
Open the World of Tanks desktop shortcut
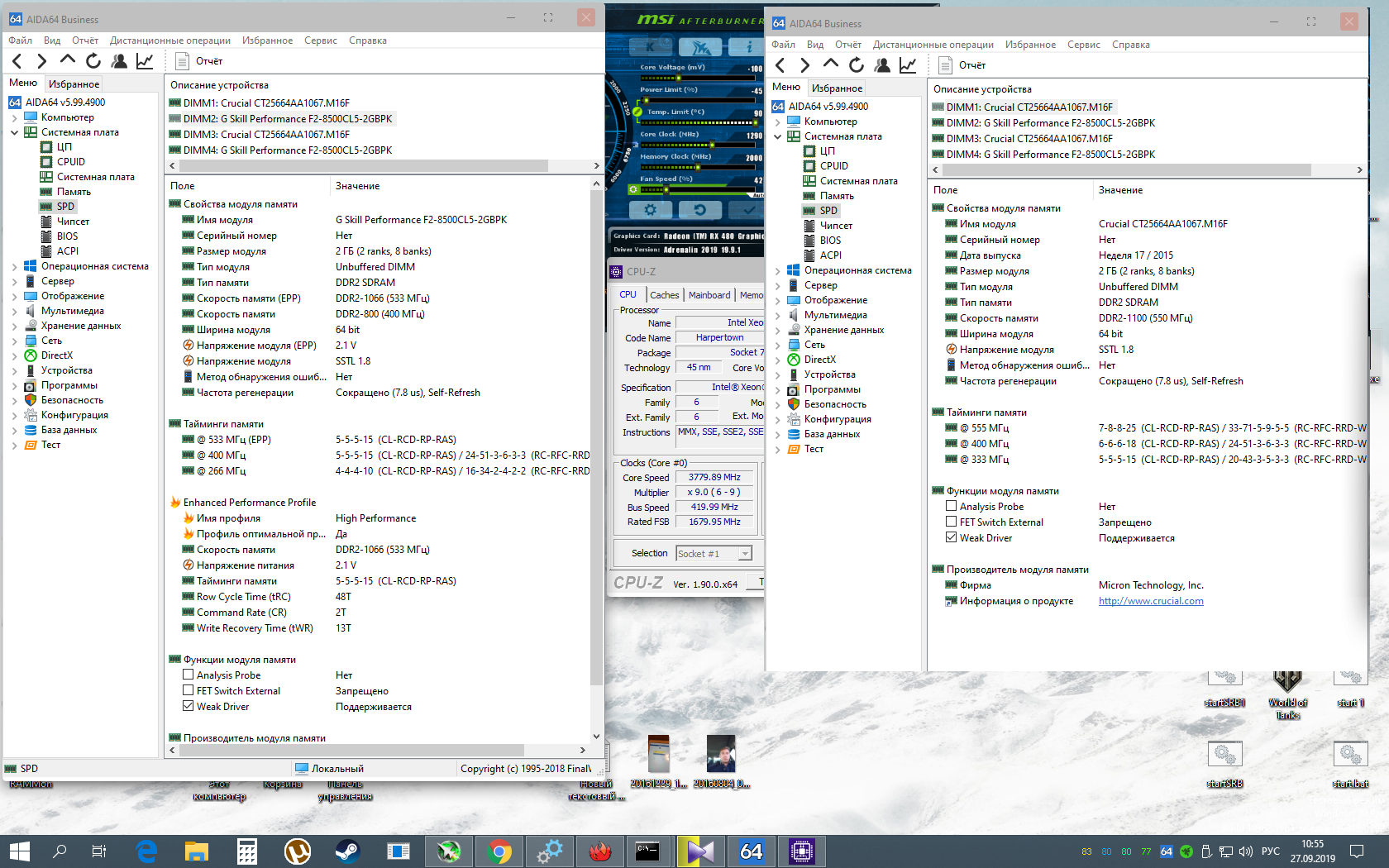[x=1287, y=694]
